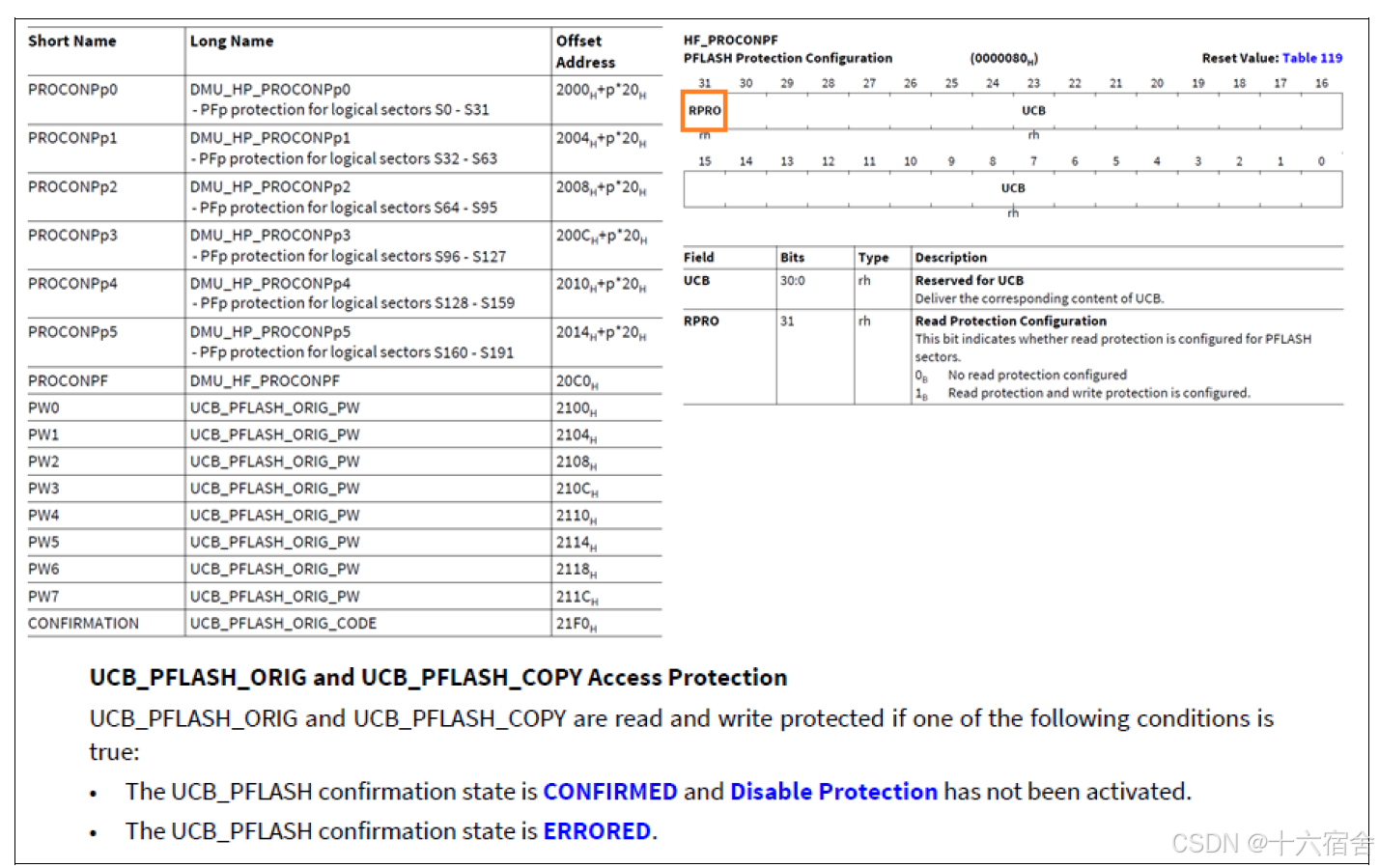The width and height of the screenshot is (1379, 868).
Task: Click the 'Table 119' reset value link
Action: (x=1311, y=58)
